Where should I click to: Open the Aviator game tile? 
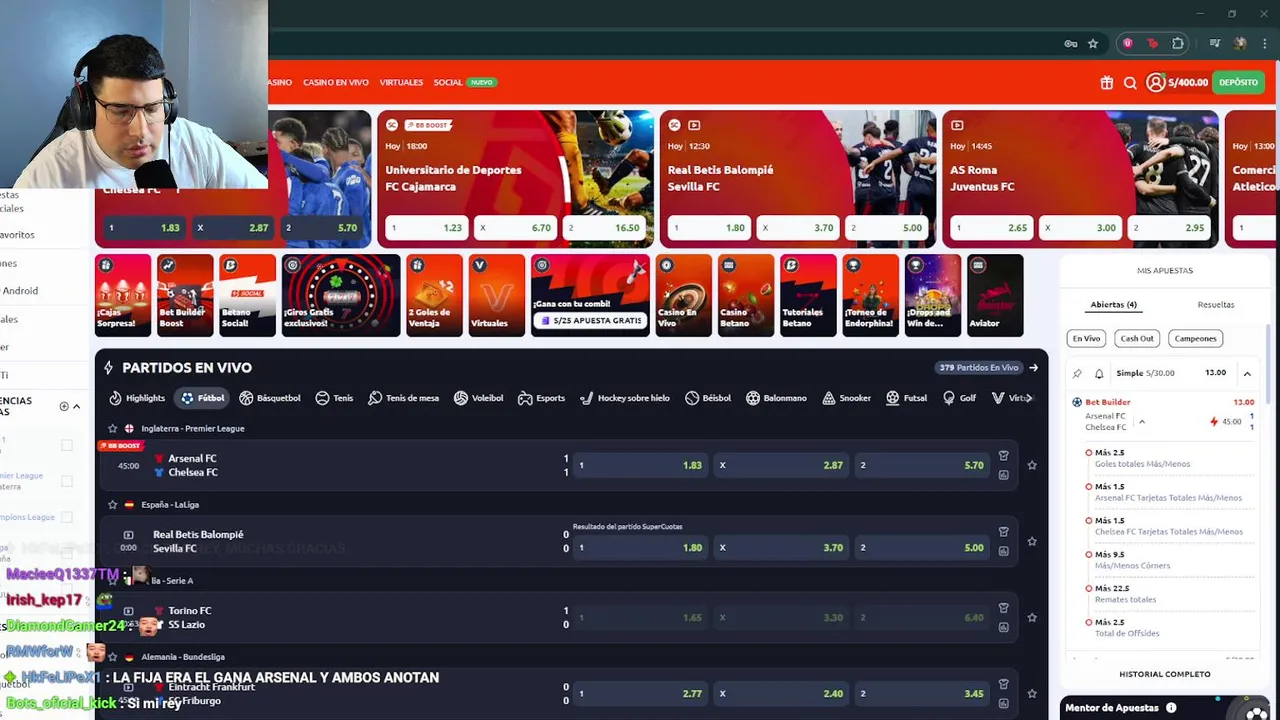click(x=995, y=295)
